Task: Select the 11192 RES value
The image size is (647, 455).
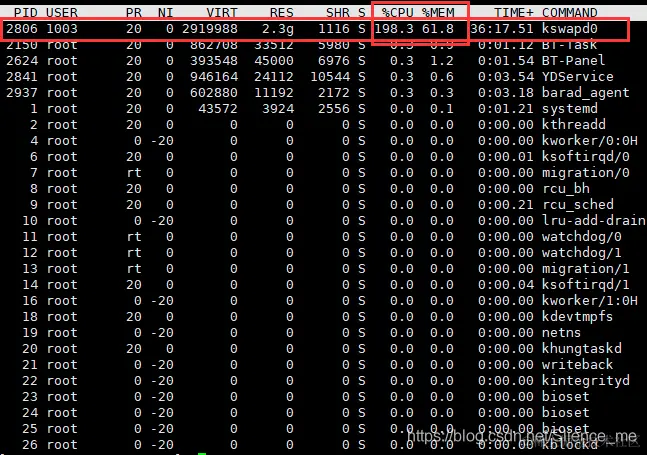Action: [274, 92]
